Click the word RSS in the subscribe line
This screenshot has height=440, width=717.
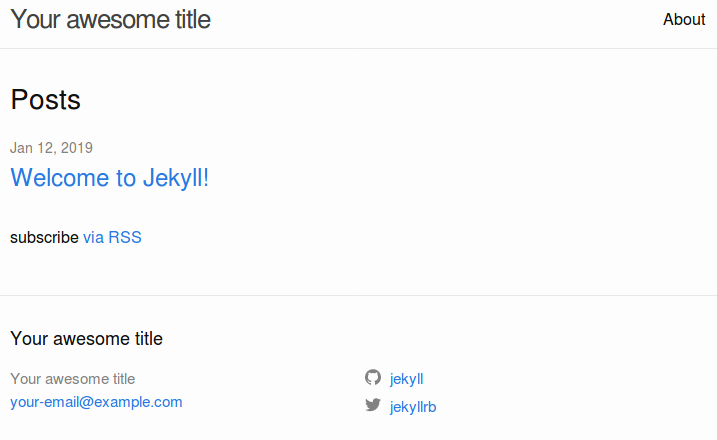(125, 237)
